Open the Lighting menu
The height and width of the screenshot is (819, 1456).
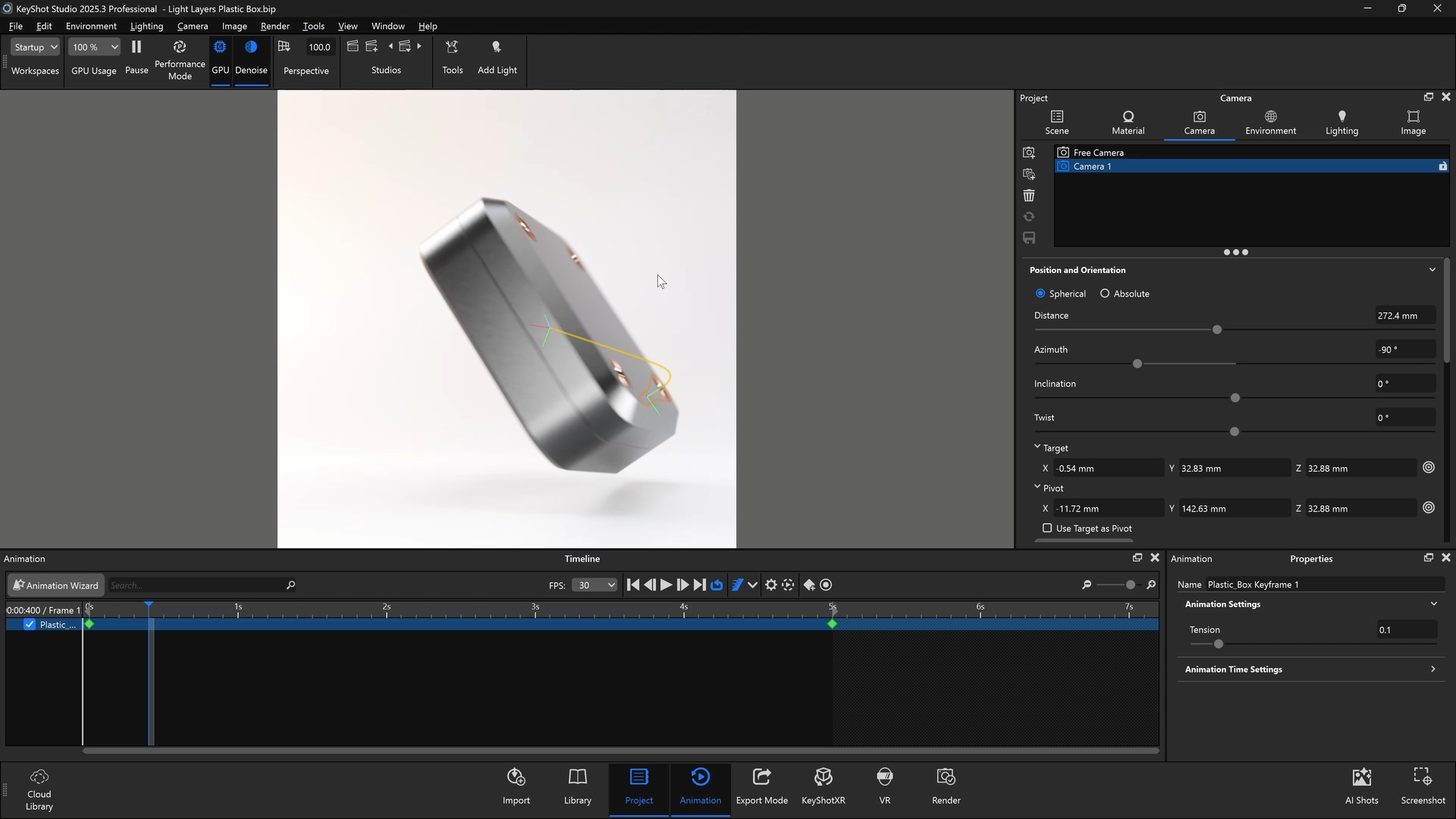tap(146, 26)
